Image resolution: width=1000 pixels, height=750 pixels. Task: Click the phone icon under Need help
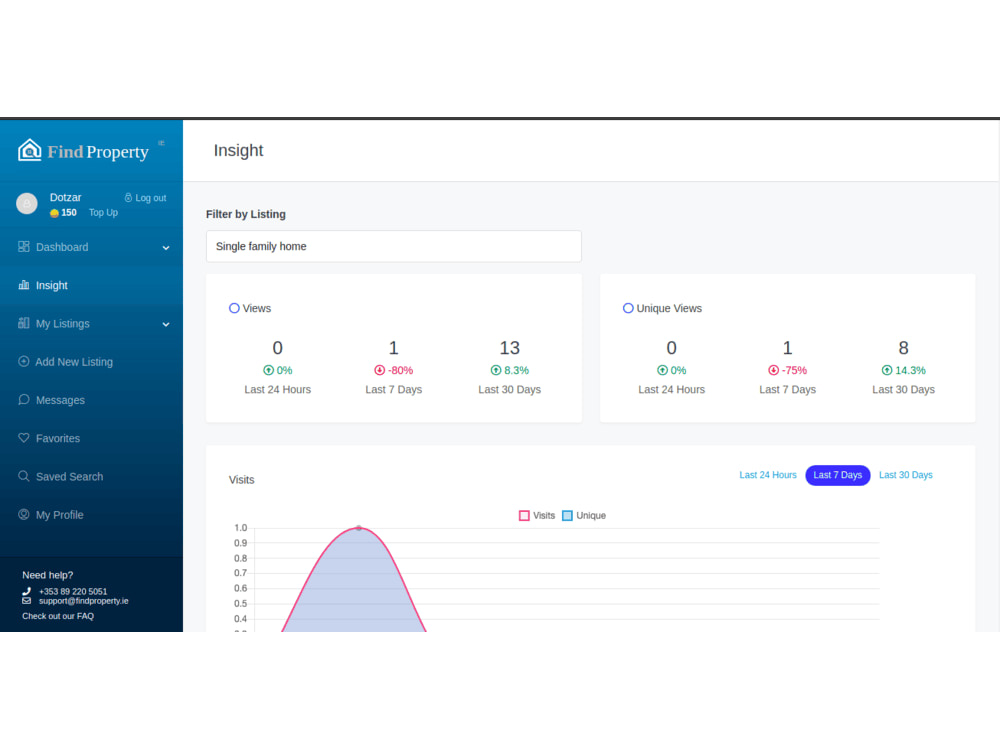26,591
